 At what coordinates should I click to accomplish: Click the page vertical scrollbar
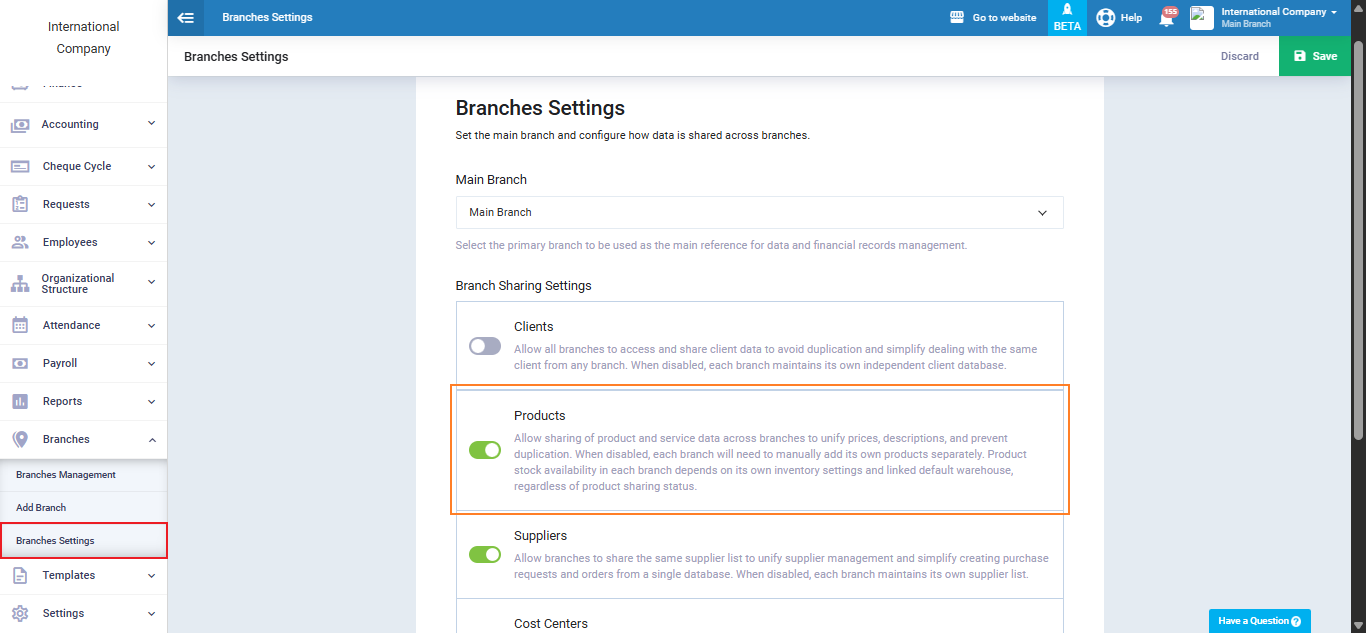point(1358,240)
